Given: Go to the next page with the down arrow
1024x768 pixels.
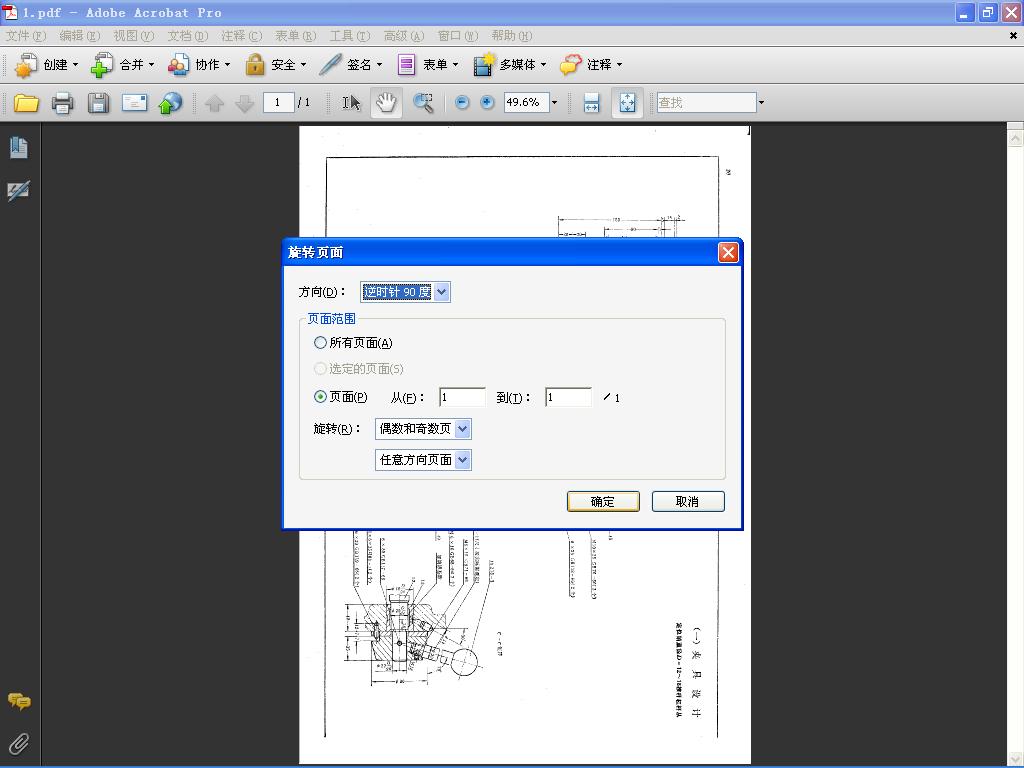Looking at the screenshot, I should (244, 103).
